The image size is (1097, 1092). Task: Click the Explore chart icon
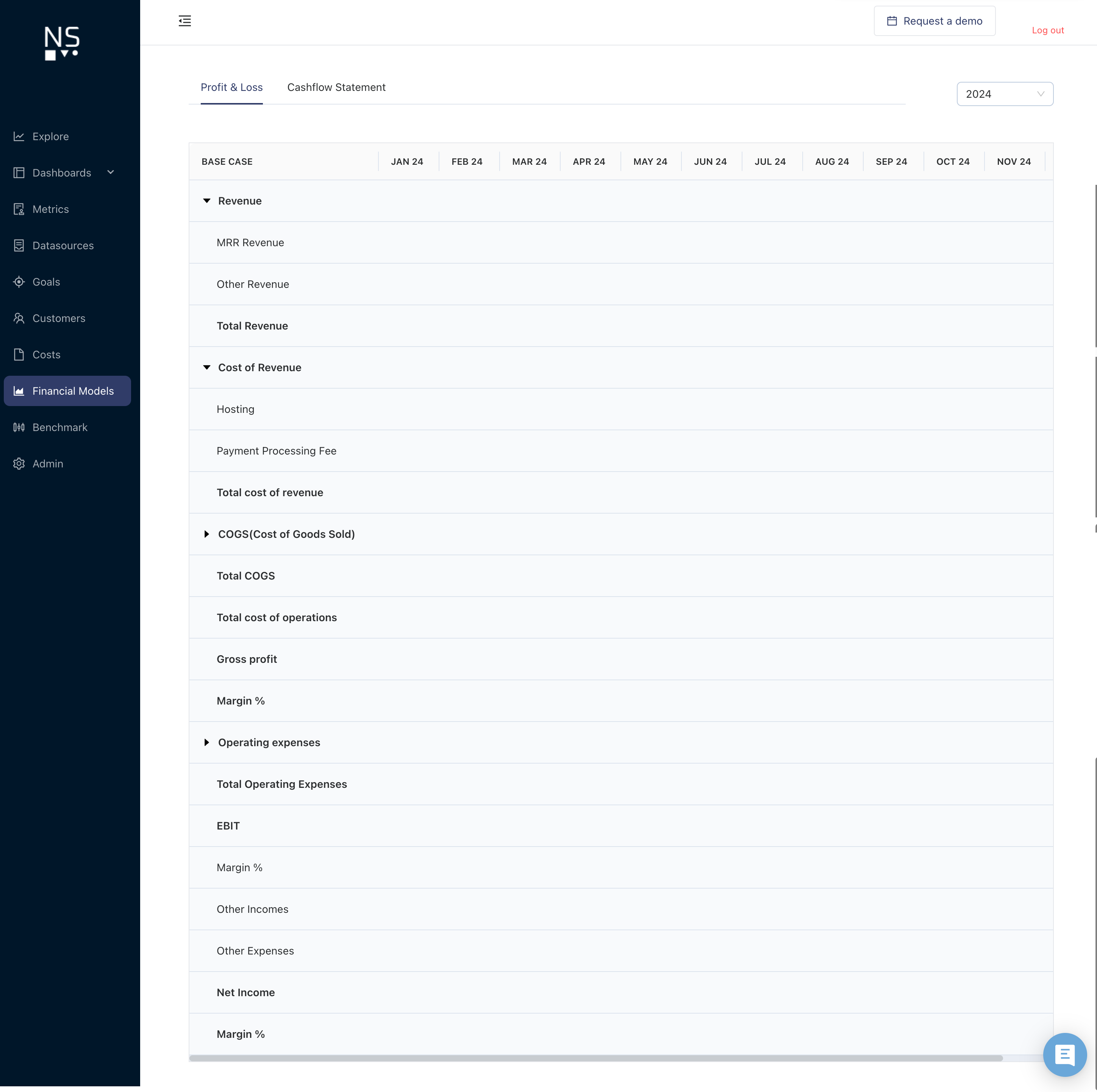pos(19,136)
